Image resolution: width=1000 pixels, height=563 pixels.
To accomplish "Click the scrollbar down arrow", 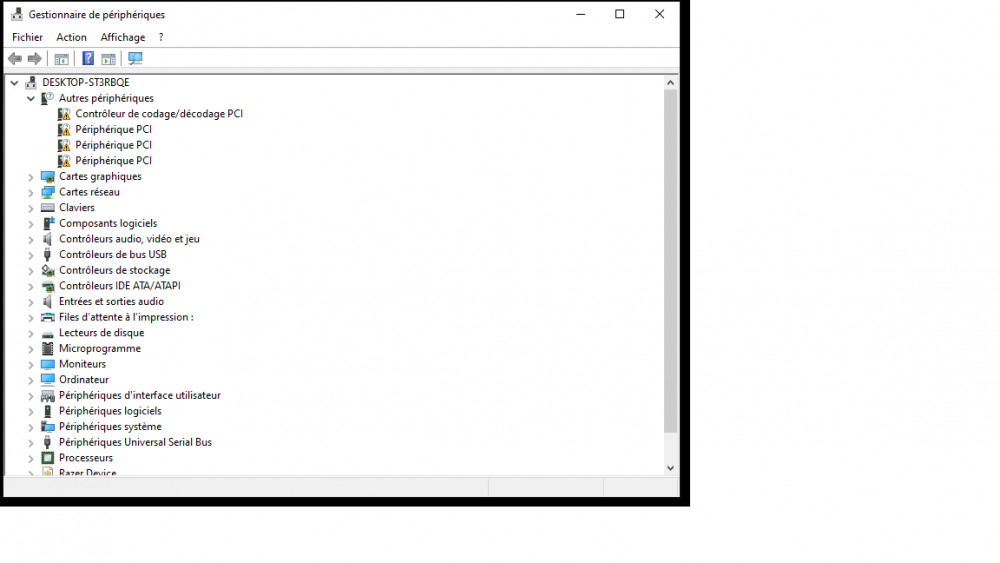I will [670, 468].
